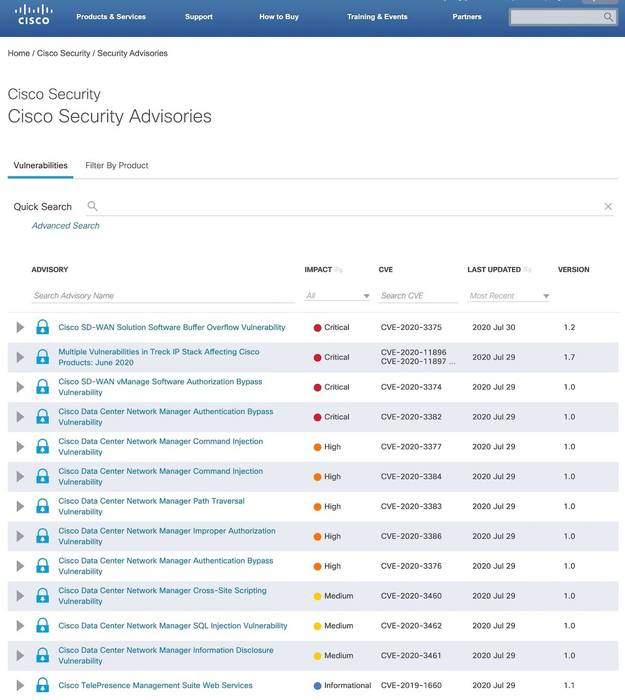The width and height of the screenshot is (625, 700).
Task: Click the Quick Search text field
Action: [x=350, y=206]
